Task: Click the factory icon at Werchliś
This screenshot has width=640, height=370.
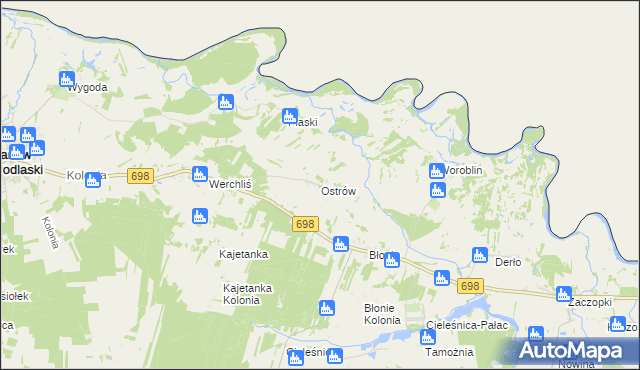Action: (x=200, y=174)
